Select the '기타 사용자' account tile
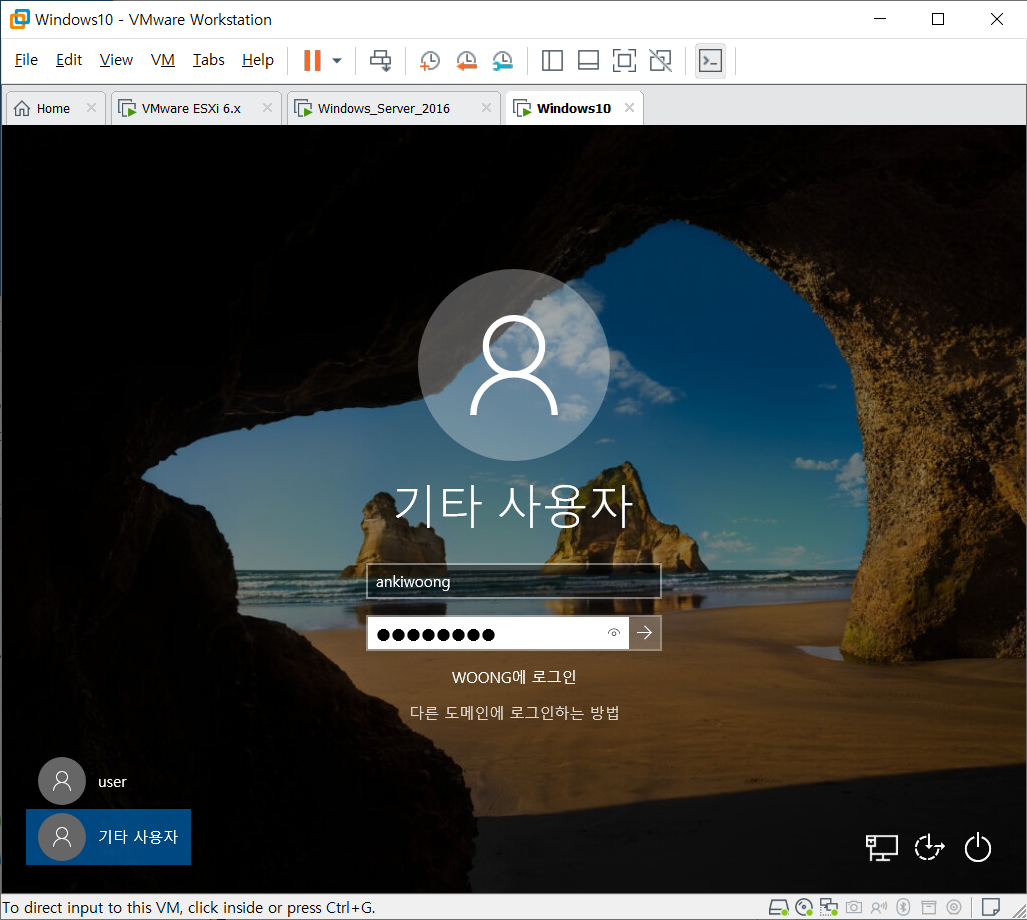Screen dimensions: 1027x920 click(109, 837)
